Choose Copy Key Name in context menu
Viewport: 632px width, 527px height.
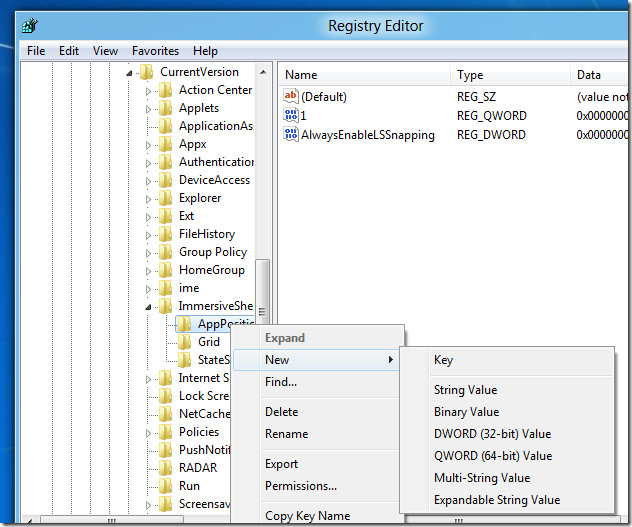pos(316,516)
